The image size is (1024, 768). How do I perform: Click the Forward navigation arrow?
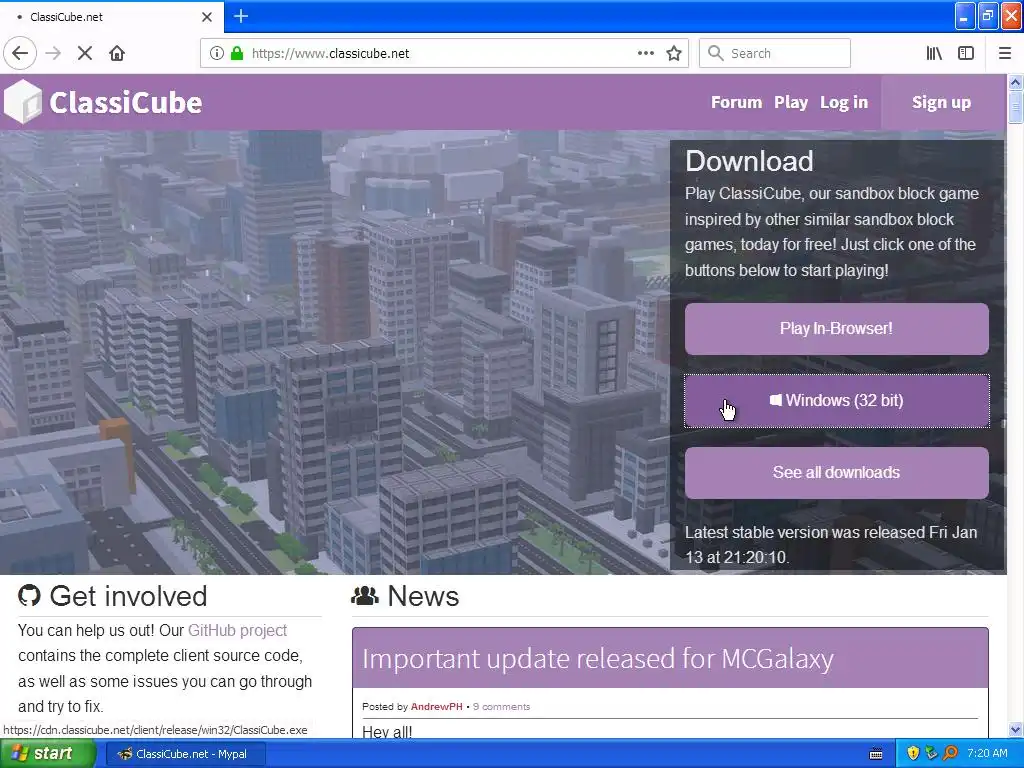tap(54, 54)
